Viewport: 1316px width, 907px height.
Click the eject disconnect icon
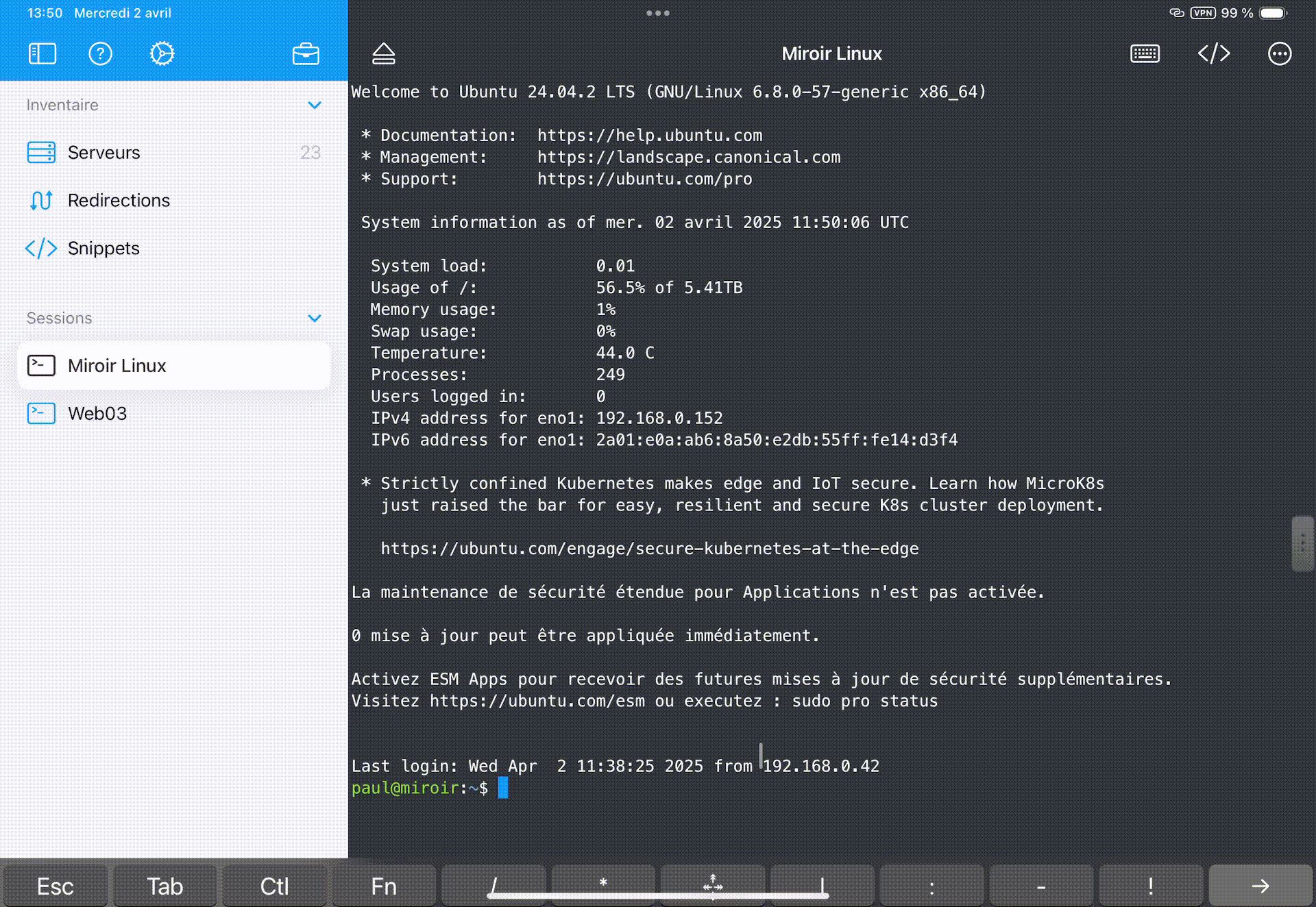(x=384, y=53)
